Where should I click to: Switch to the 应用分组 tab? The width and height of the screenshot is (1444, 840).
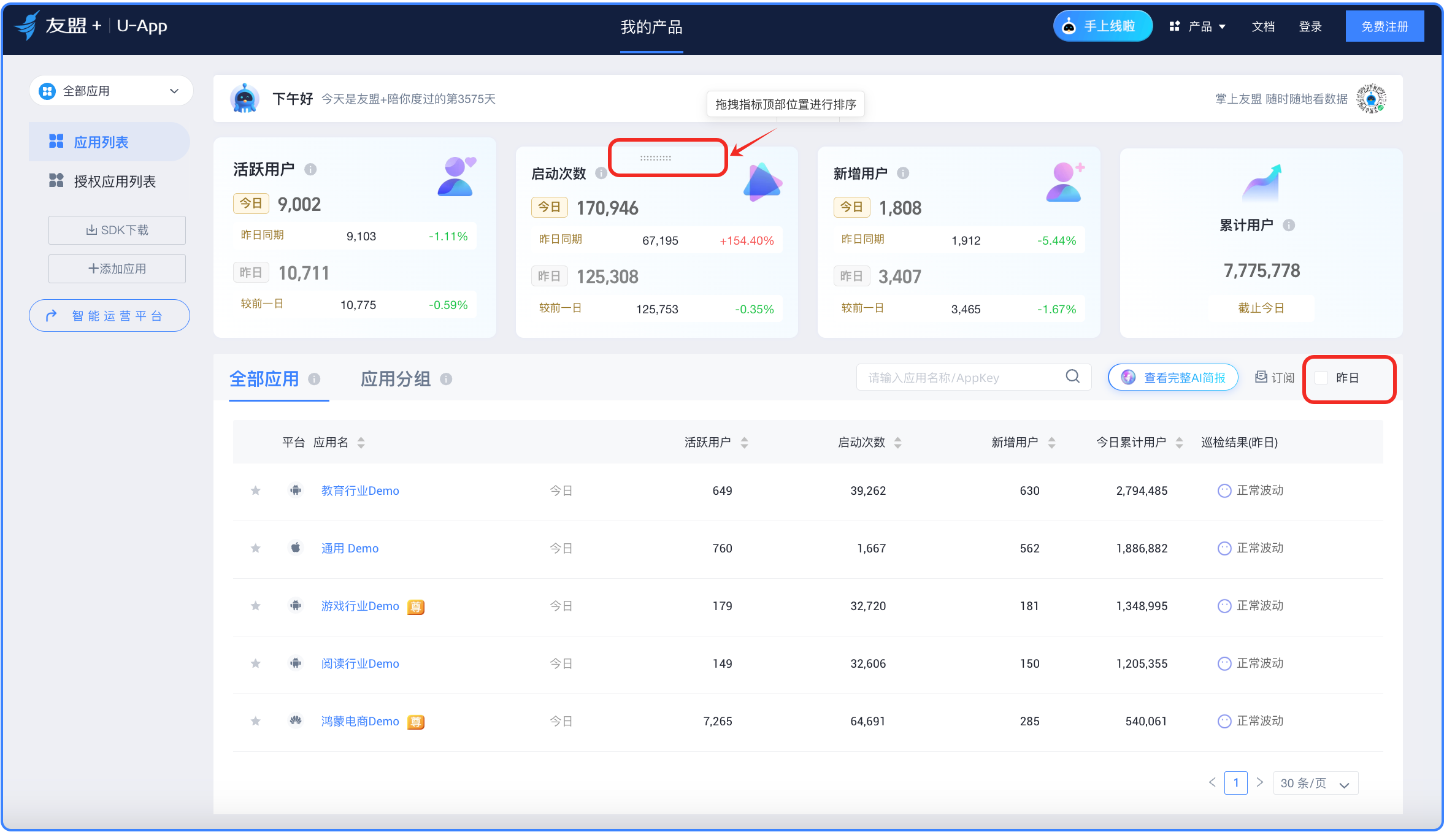(x=396, y=379)
